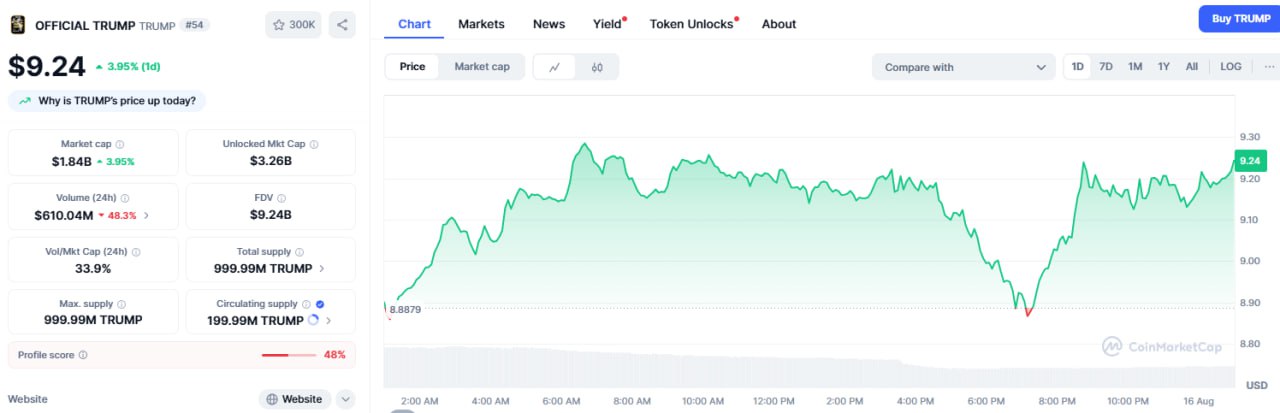Image resolution: width=1280 pixels, height=413 pixels.
Task: Click Volume (24h) info icon
Action: [x=125, y=198]
